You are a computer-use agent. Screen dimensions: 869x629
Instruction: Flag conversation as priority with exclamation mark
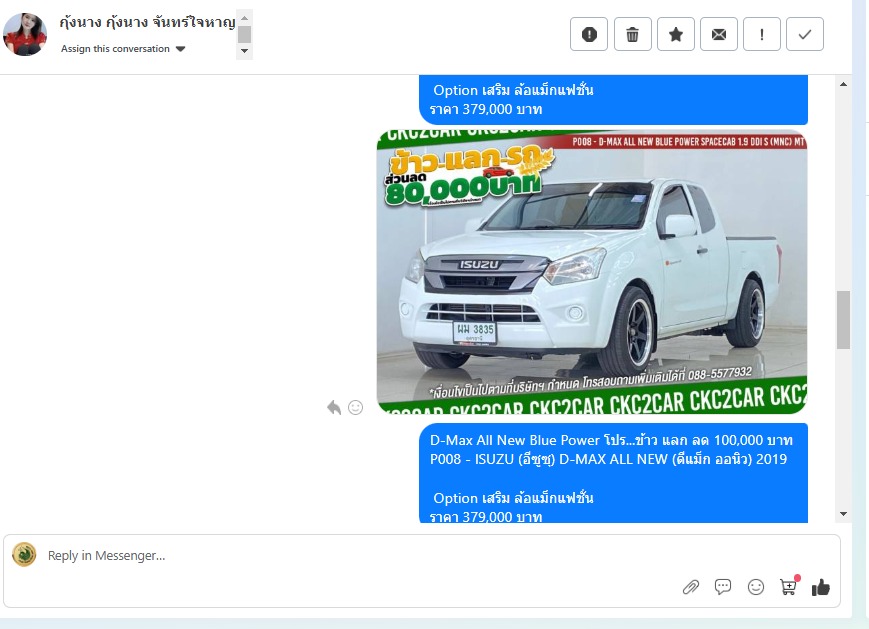[762, 34]
